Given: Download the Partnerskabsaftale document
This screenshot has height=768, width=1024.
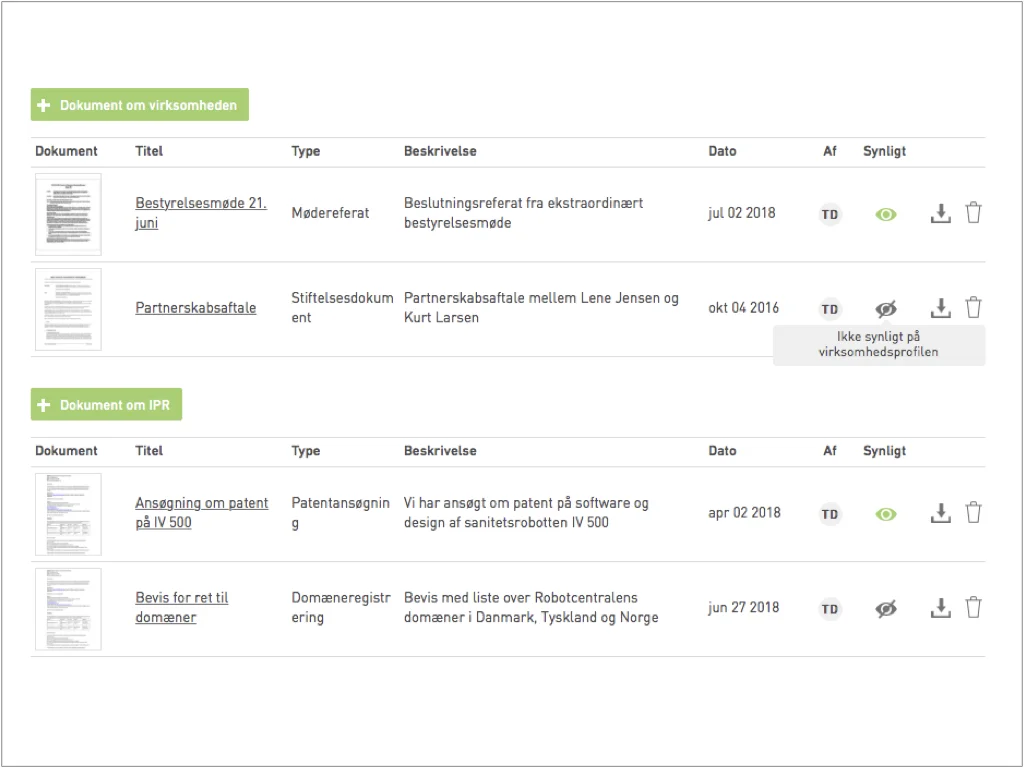Looking at the screenshot, I should coord(940,308).
